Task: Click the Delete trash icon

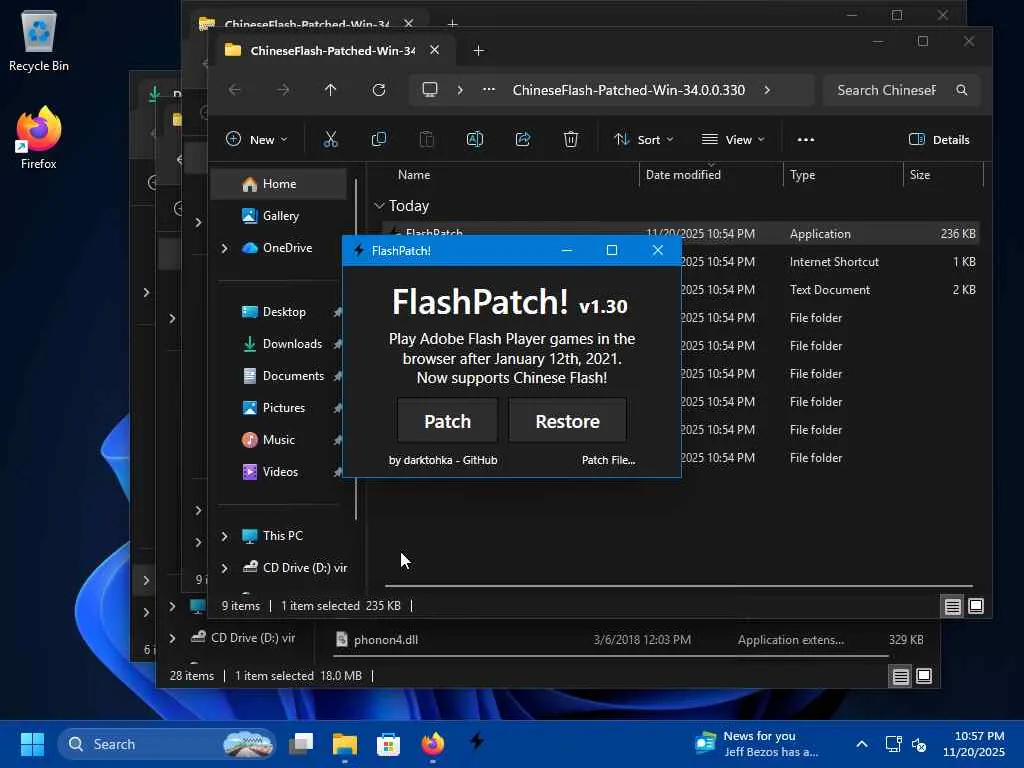Action: click(x=571, y=139)
